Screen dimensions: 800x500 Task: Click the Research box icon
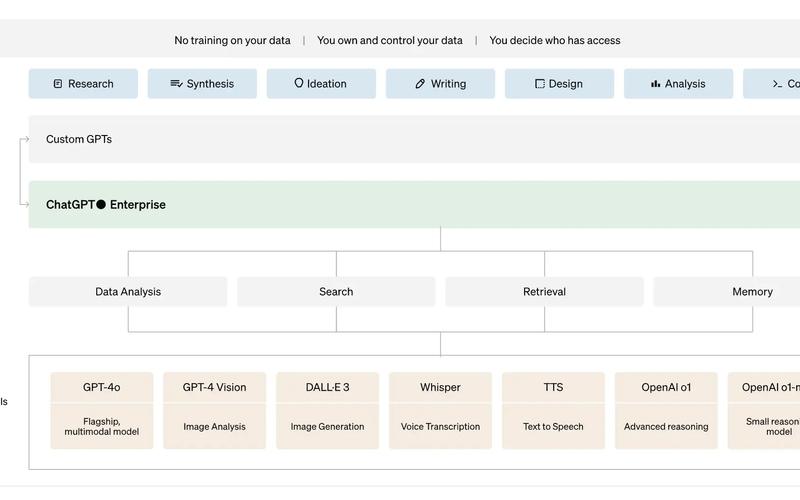point(58,84)
